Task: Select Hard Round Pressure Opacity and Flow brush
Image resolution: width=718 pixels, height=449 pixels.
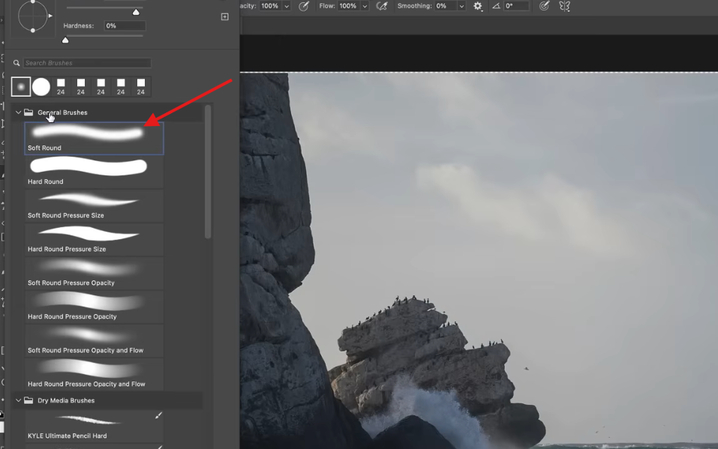Action: point(94,374)
